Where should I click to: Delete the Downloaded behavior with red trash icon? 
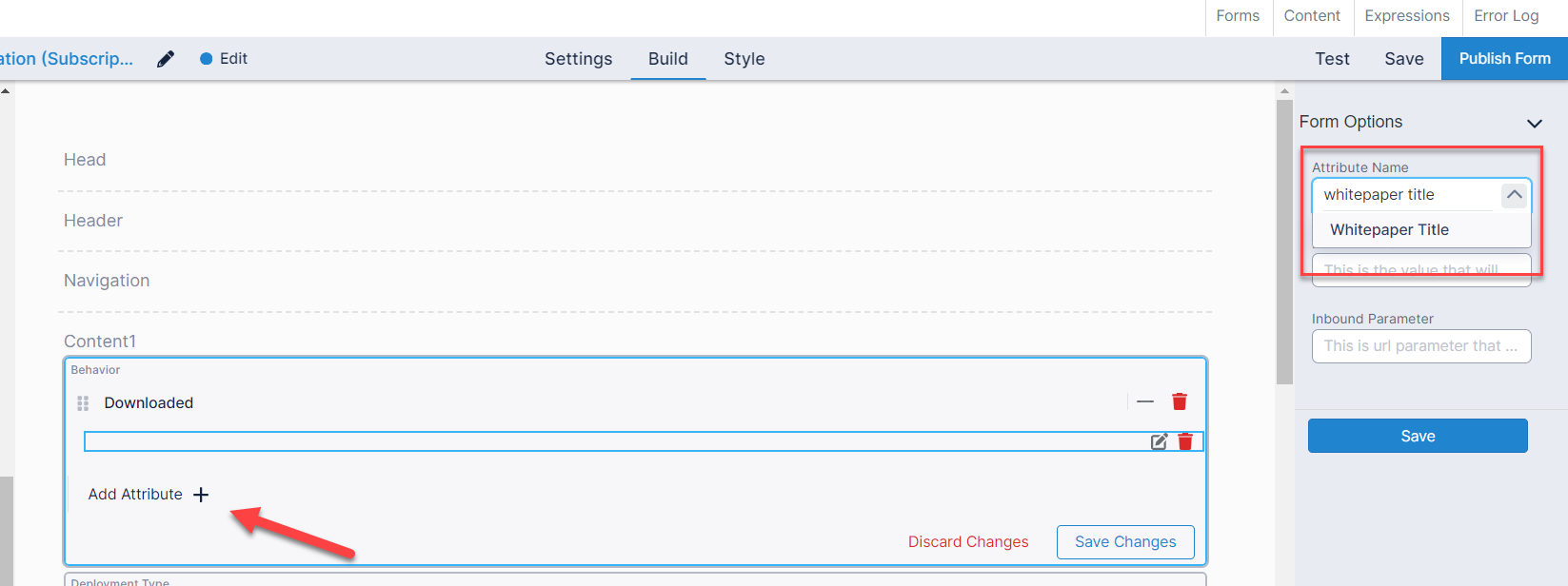click(1180, 401)
